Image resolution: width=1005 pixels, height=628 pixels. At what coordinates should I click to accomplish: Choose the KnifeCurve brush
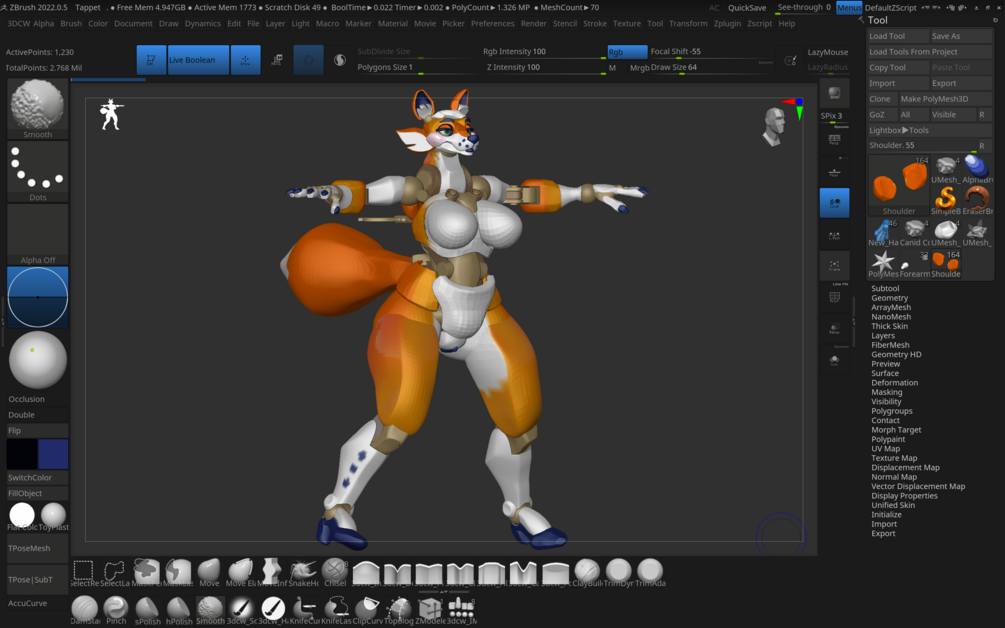pos(304,609)
